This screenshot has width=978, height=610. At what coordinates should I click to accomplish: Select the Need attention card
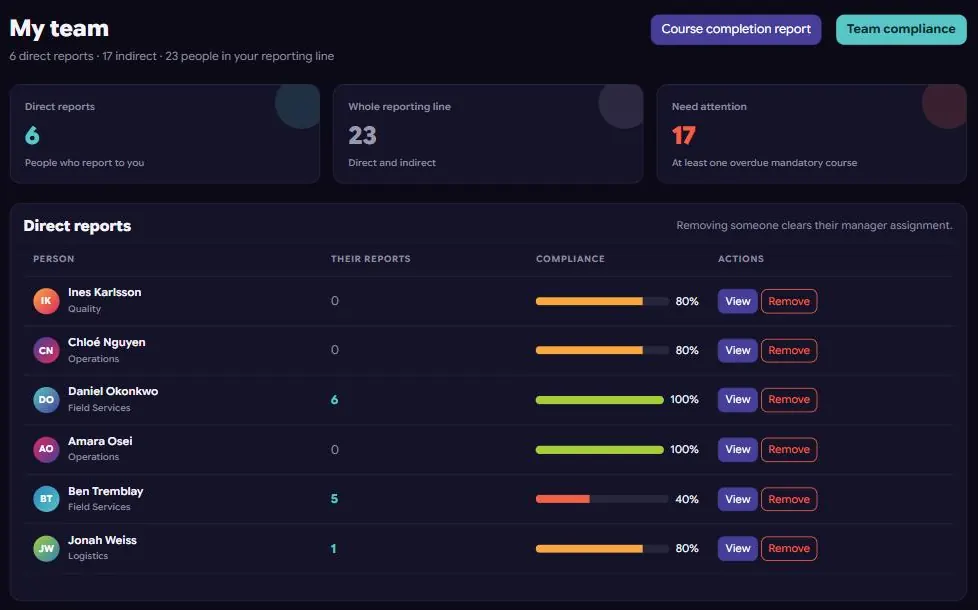811,134
